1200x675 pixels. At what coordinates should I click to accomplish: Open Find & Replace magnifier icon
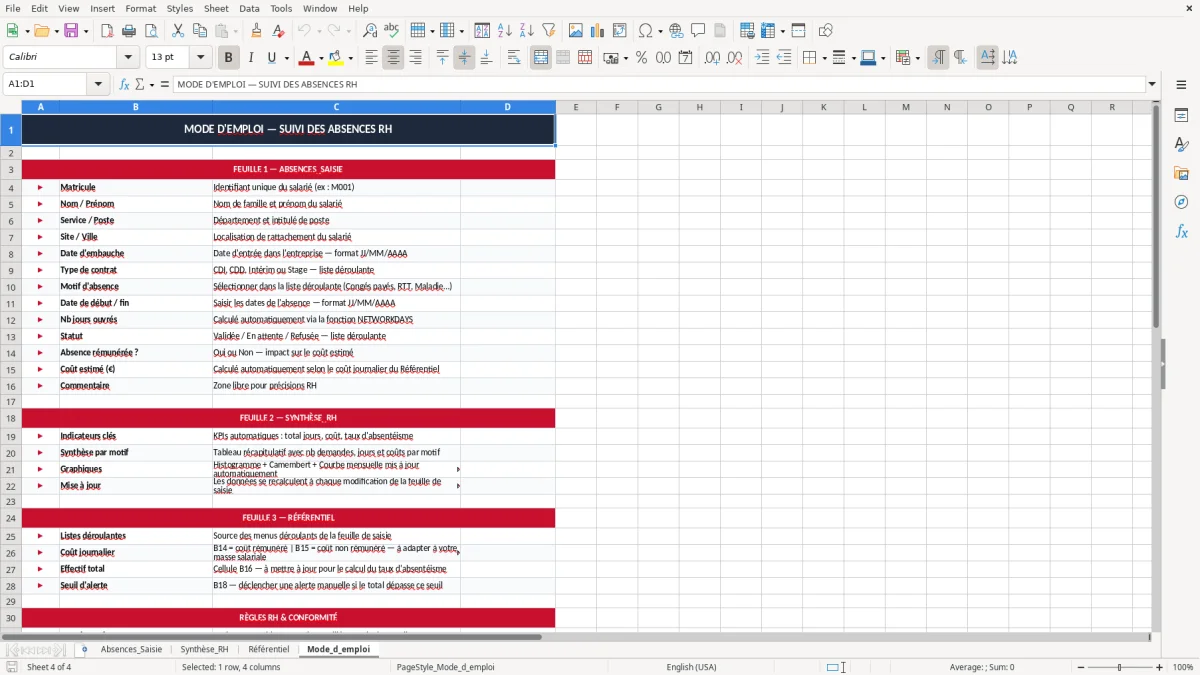(x=370, y=31)
